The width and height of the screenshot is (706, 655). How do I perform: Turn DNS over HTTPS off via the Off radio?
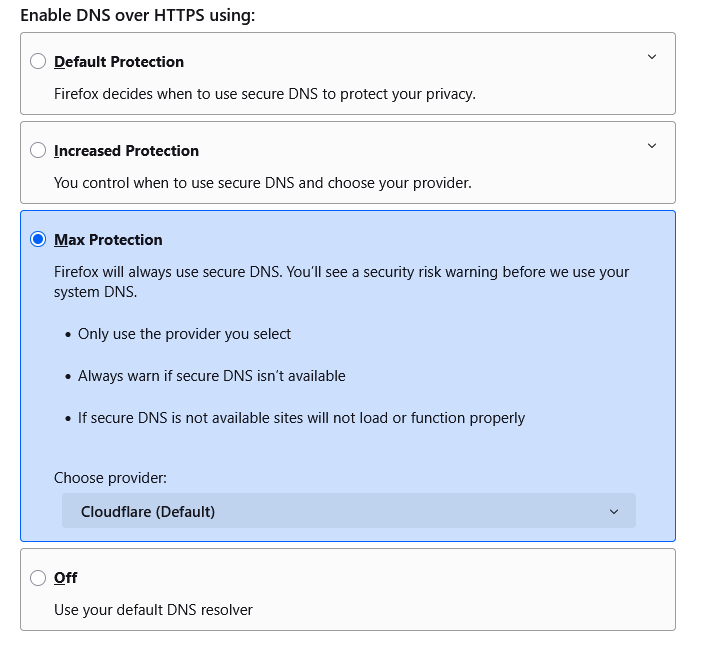(38, 578)
